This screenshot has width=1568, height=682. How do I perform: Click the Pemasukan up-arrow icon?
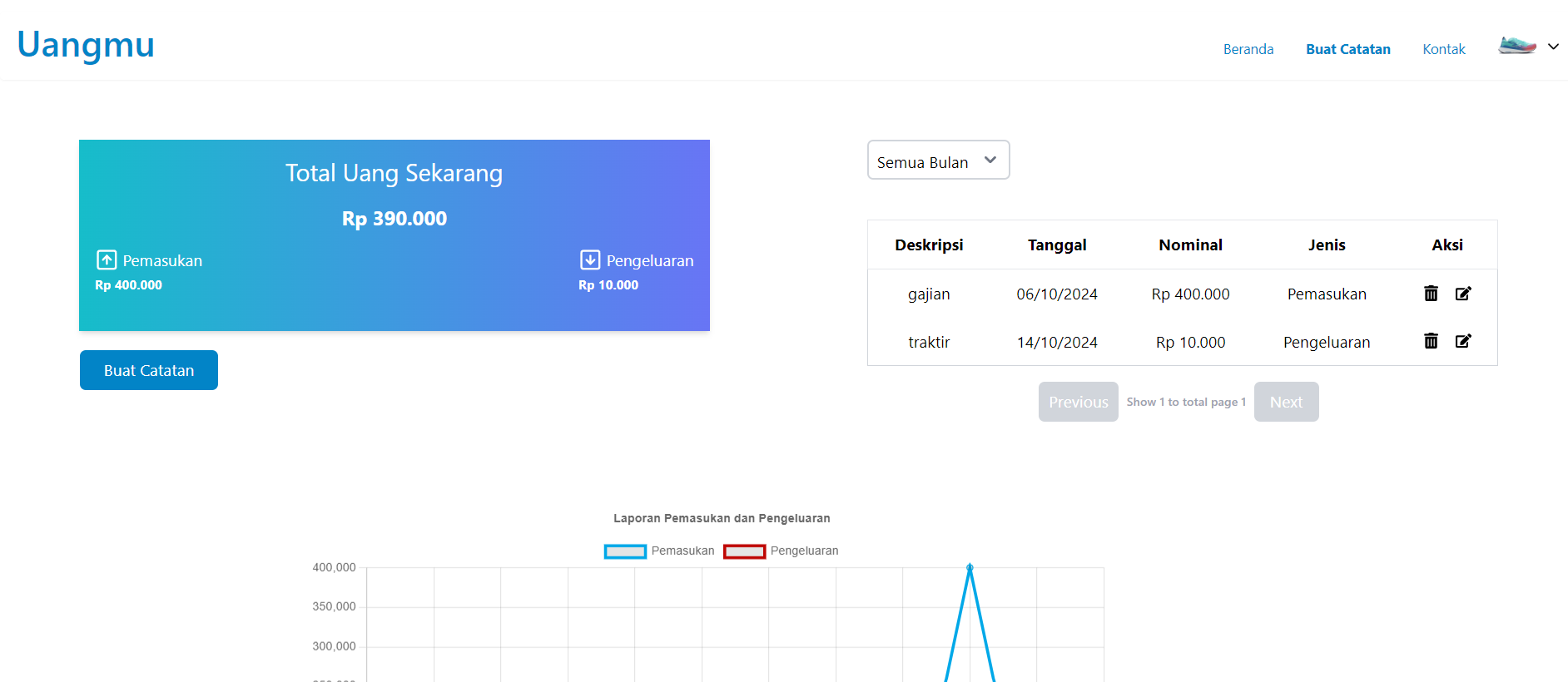[107, 260]
